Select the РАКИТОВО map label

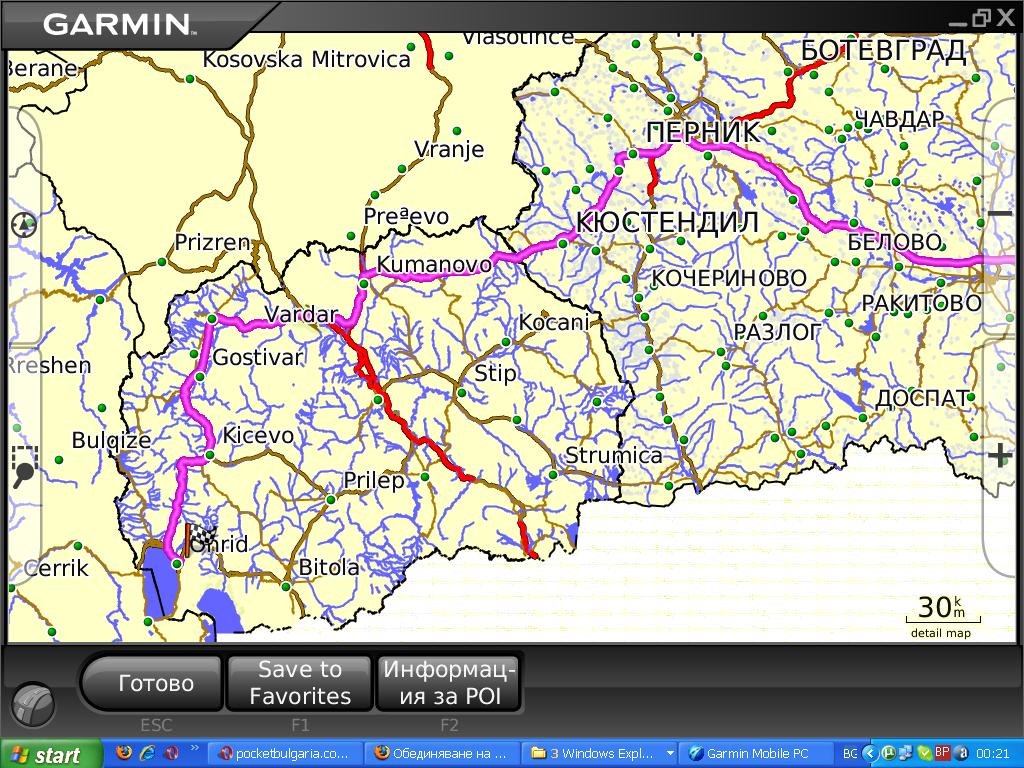921,303
